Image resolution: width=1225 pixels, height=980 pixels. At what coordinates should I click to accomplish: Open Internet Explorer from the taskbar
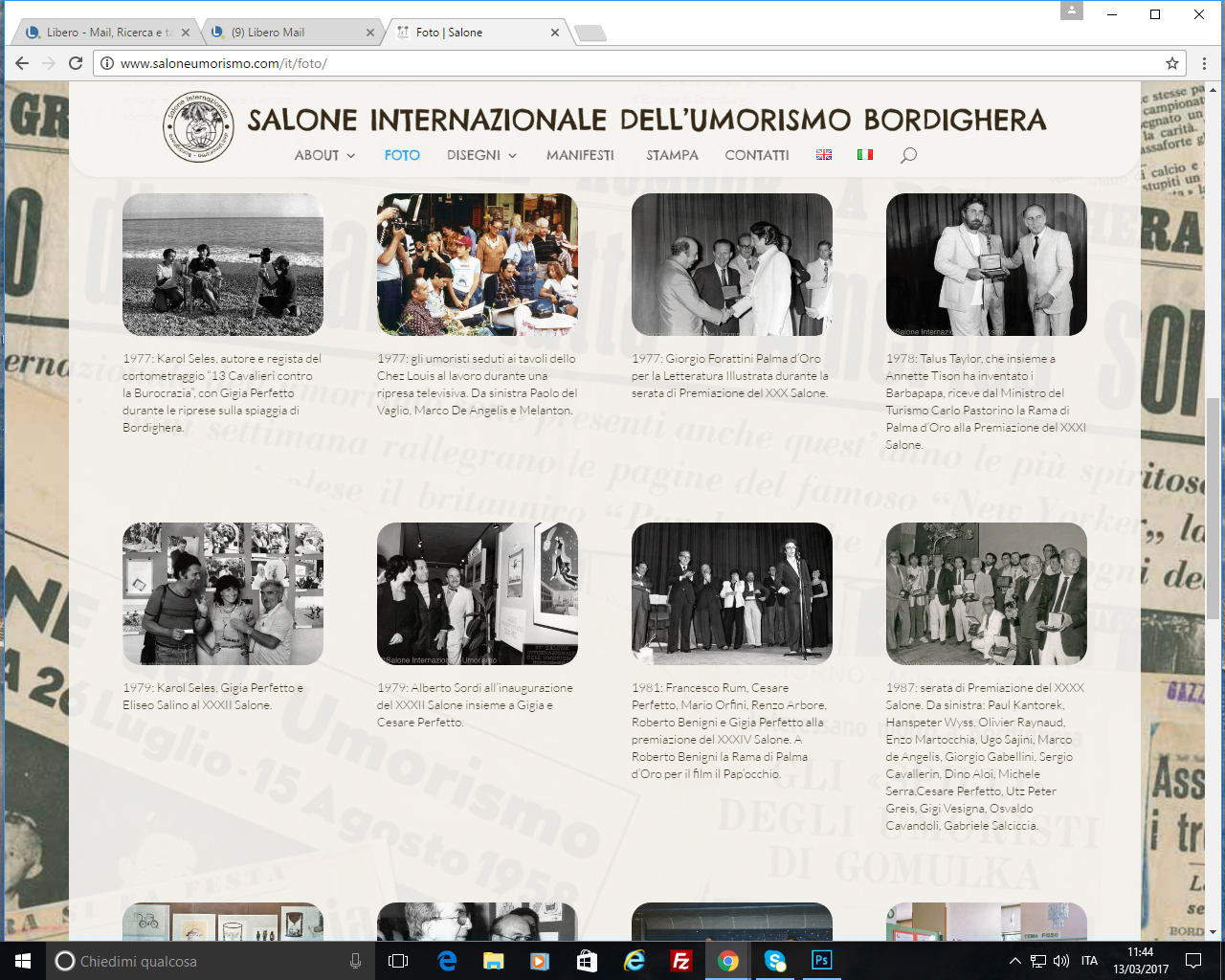pos(634,961)
